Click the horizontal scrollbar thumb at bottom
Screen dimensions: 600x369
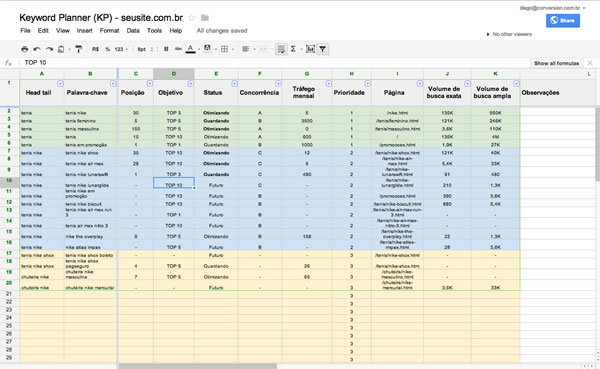[197, 366]
